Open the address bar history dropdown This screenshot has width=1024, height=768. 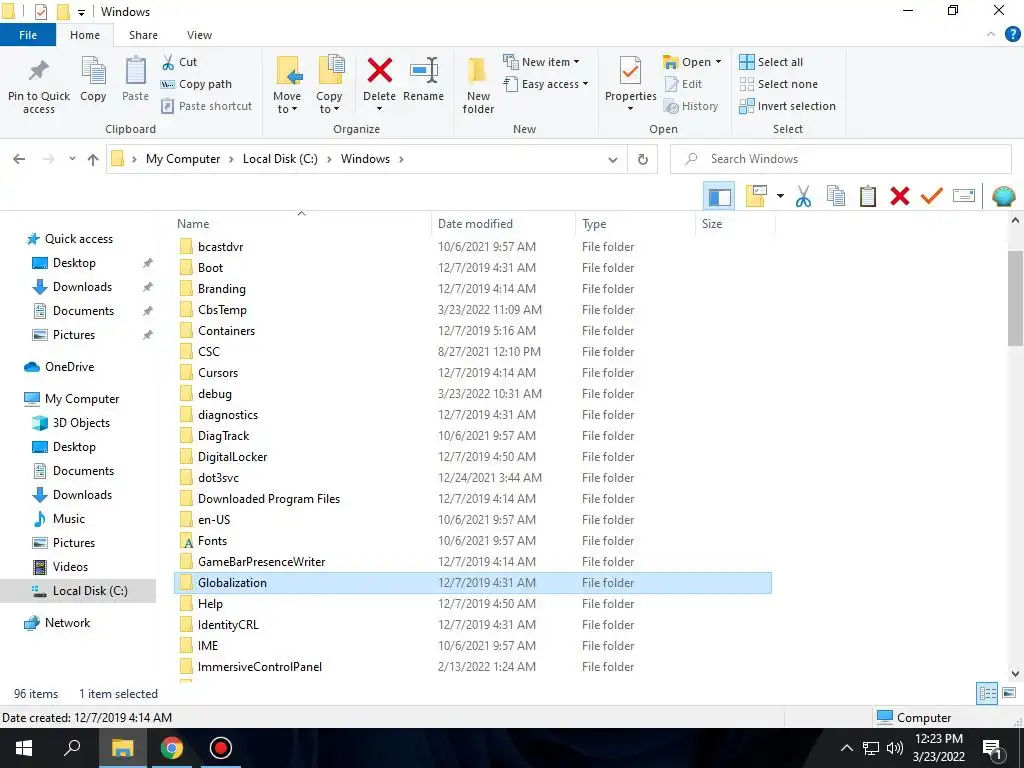pyautogui.click(x=613, y=159)
